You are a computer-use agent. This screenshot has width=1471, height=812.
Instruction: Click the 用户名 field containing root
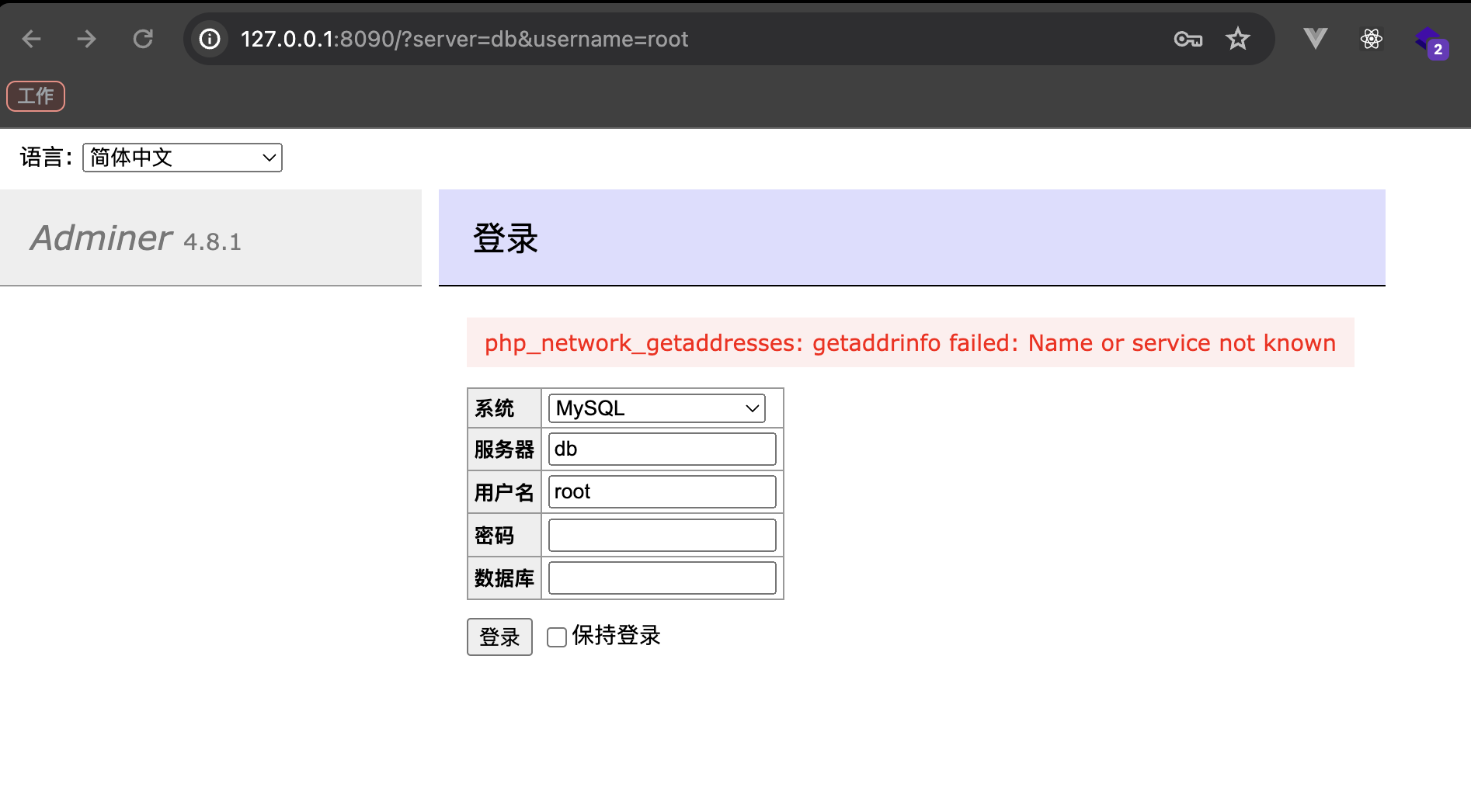coord(662,492)
